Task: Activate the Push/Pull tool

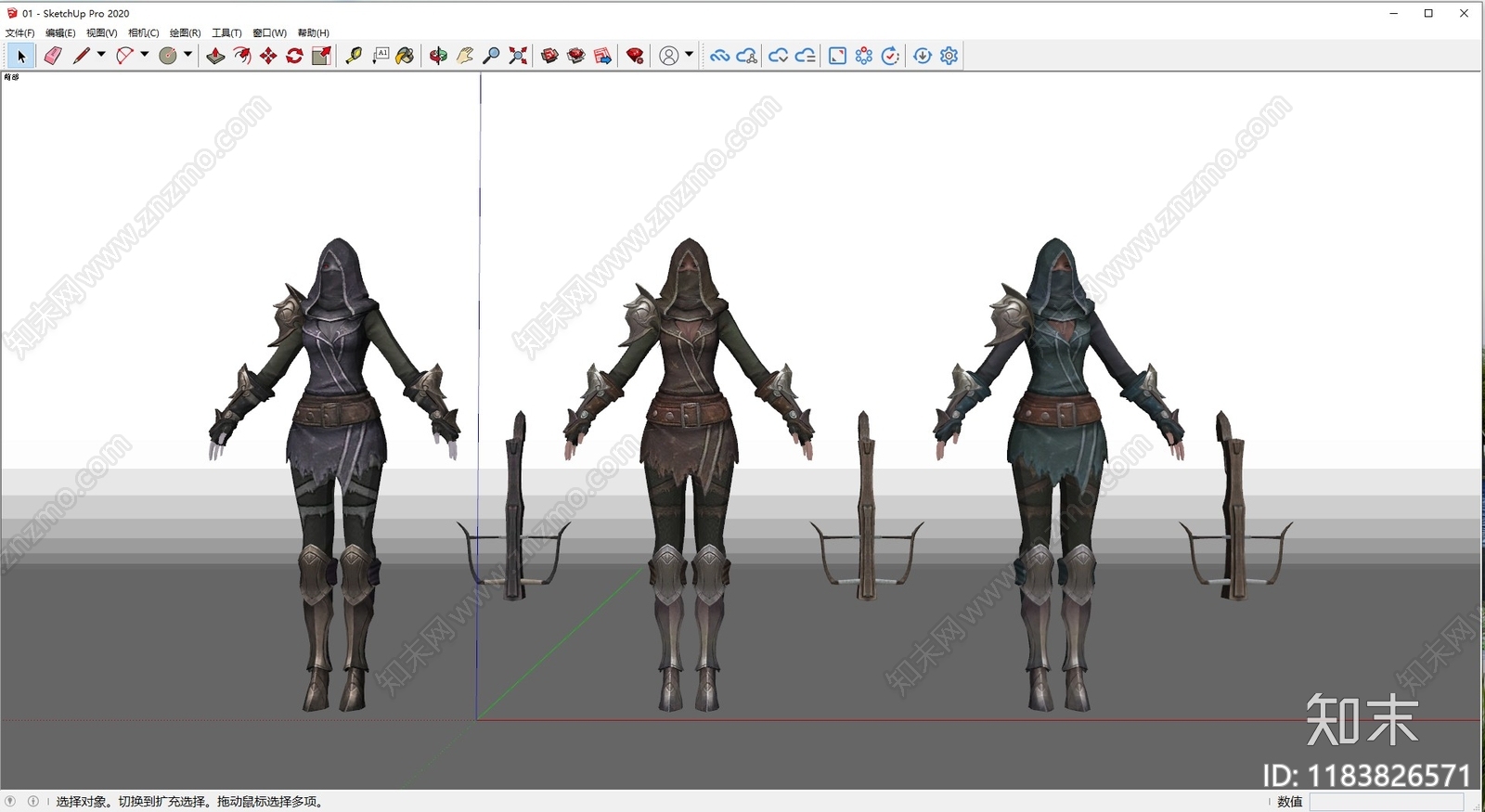Action: (x=215, y=57)
